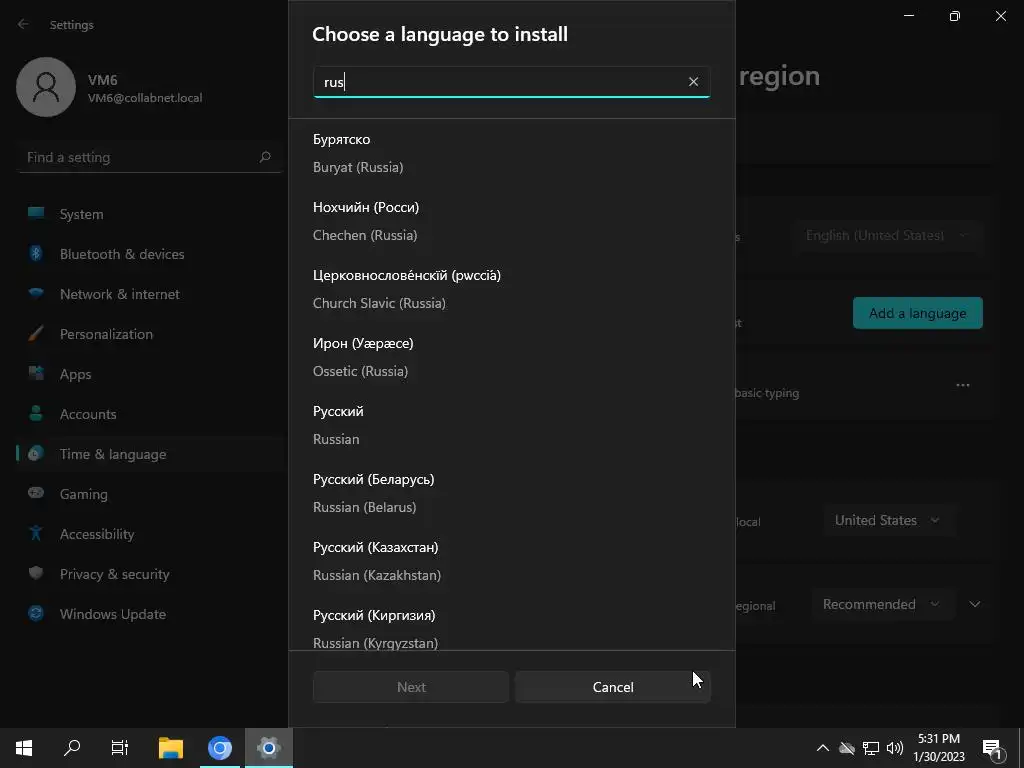Click the volume speaker tray icon
The height and width of the screenshot is (768, 1024).
895,748
